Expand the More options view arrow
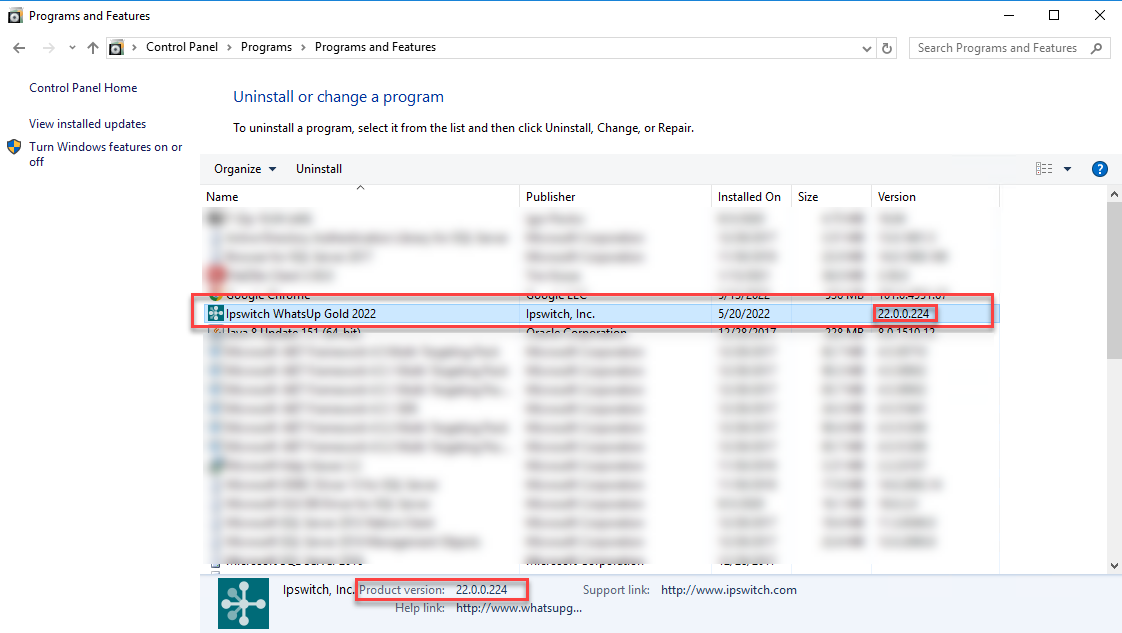Viewport: 1122px width, 633px height. tap(1068, 170)
